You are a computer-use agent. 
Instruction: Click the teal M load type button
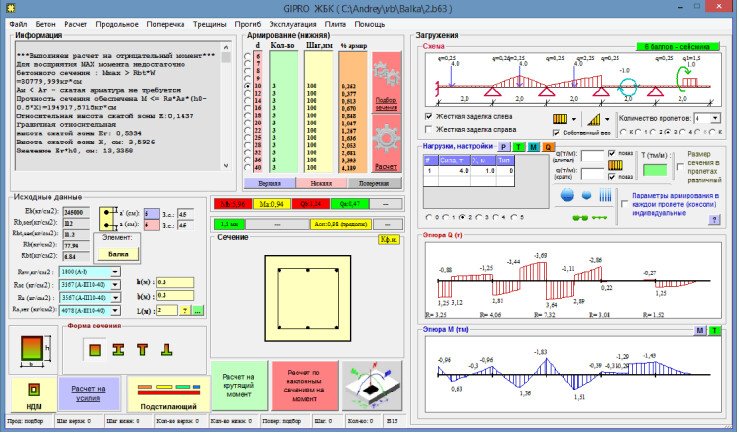coord(533,147)
